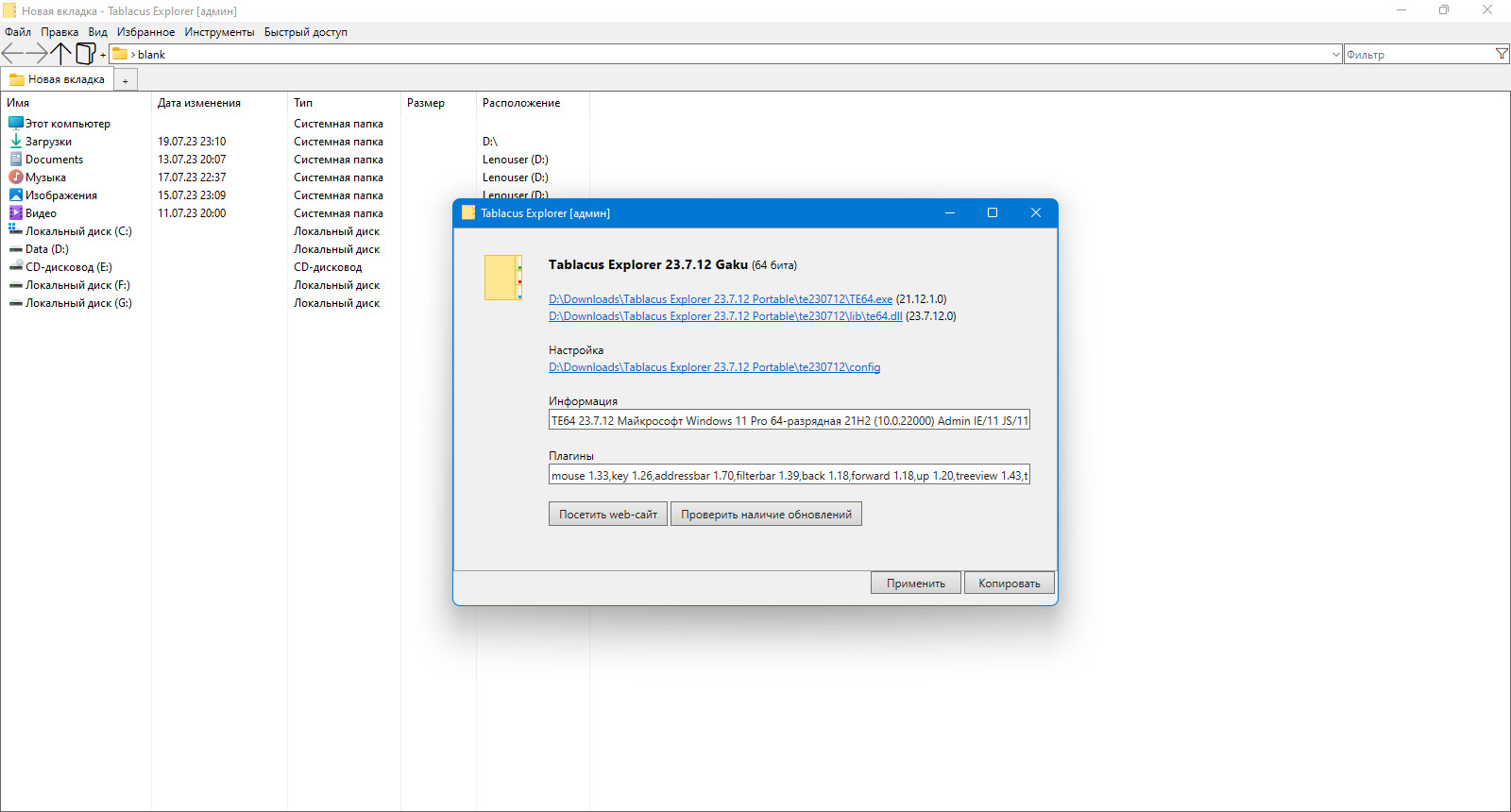Screen dimensions: 1511x812
Task: Click the version text (23.7.12.0)
Action: [x=931, y=316]
